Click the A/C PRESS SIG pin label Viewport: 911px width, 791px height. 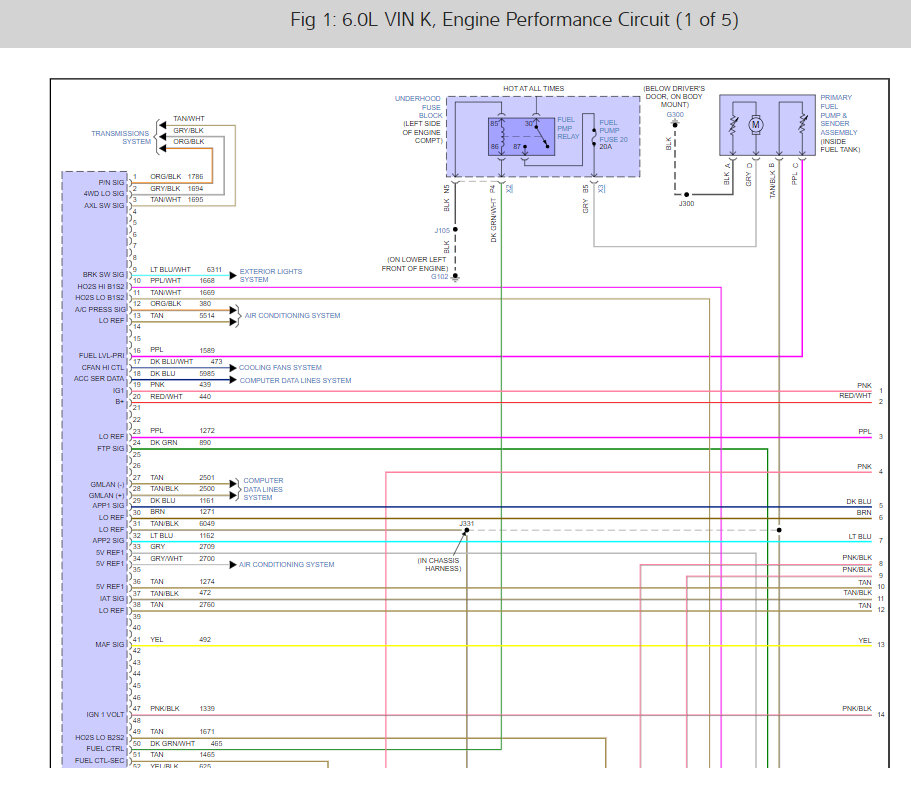pyautogui.click(x=101, y=310)
